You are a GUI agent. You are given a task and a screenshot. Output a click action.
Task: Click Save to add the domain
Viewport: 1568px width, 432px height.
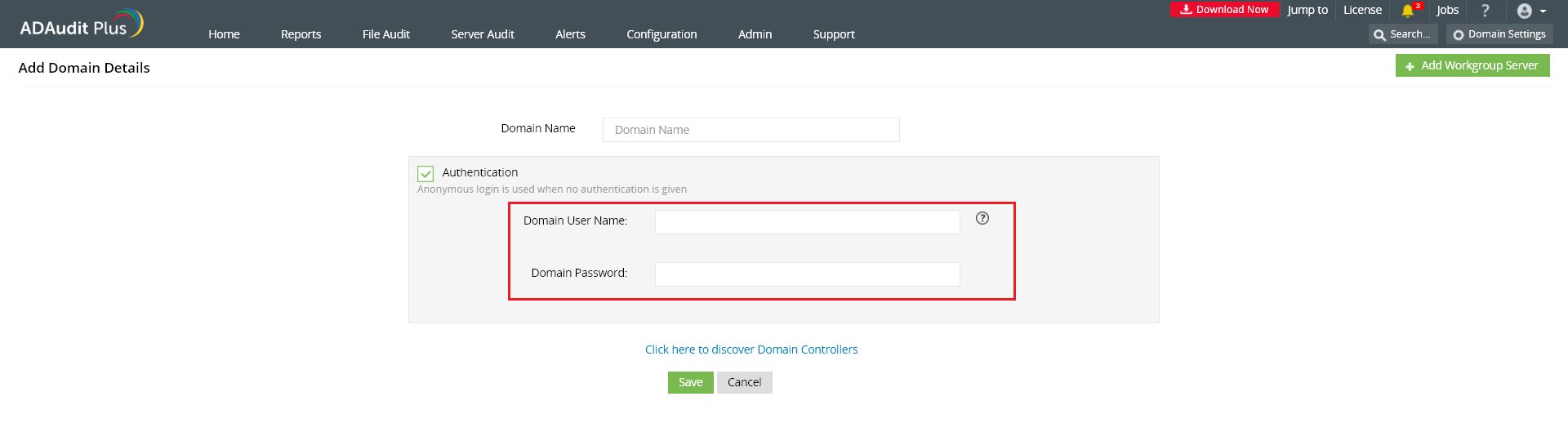click(x=690, y=382)
